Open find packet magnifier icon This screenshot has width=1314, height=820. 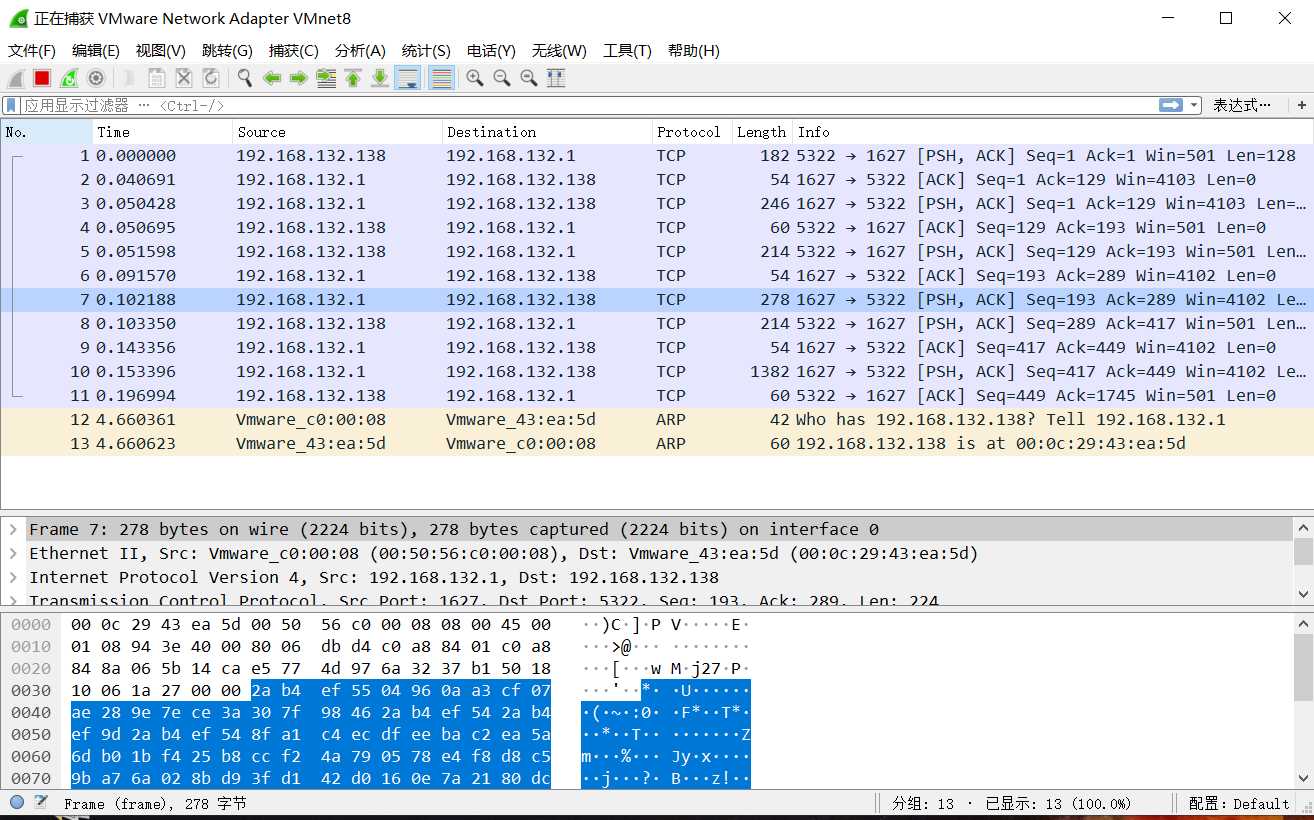pyautogui.click(x=245, y=78)
